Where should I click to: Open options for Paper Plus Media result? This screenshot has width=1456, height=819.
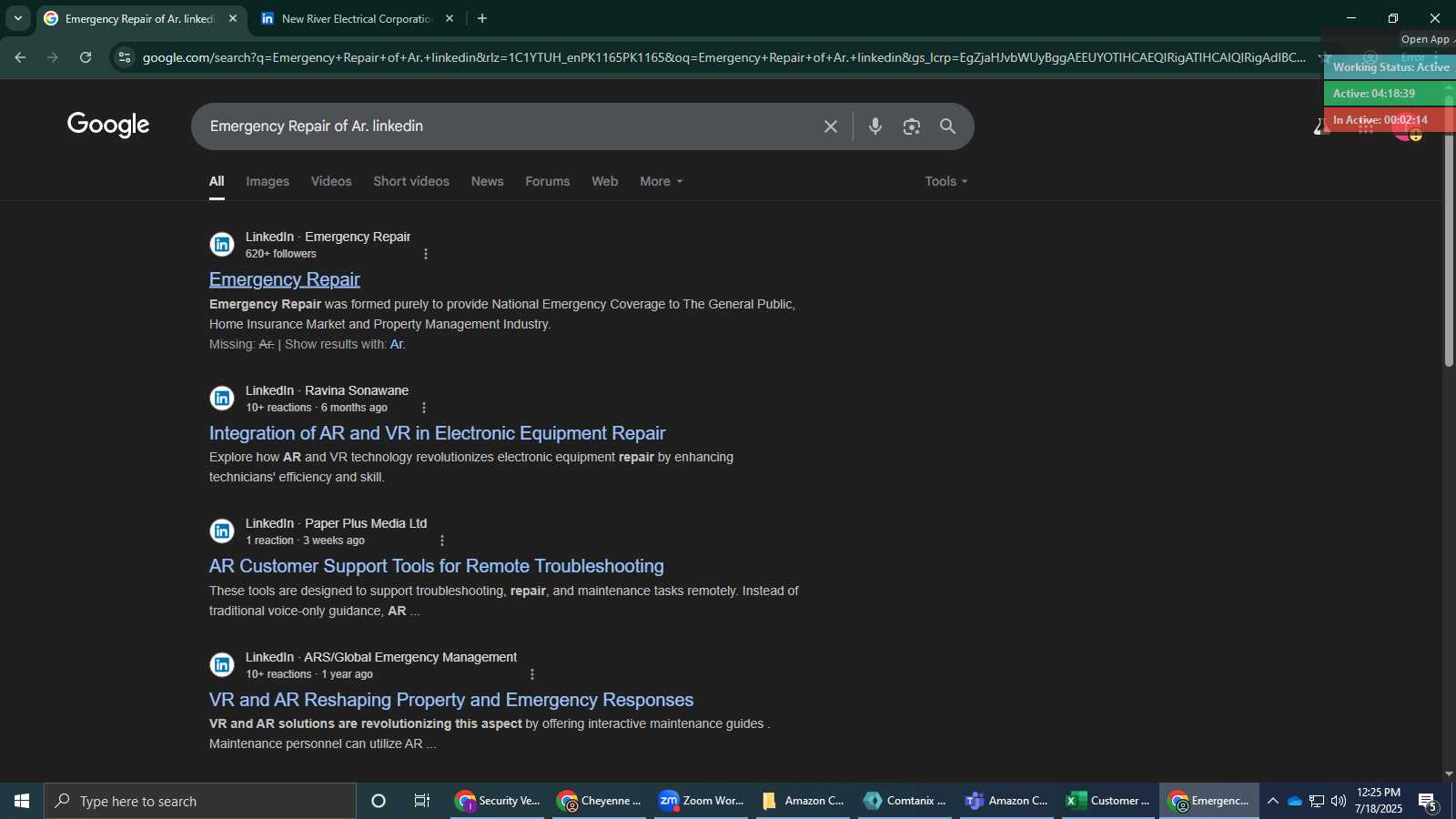pos(442,541)
